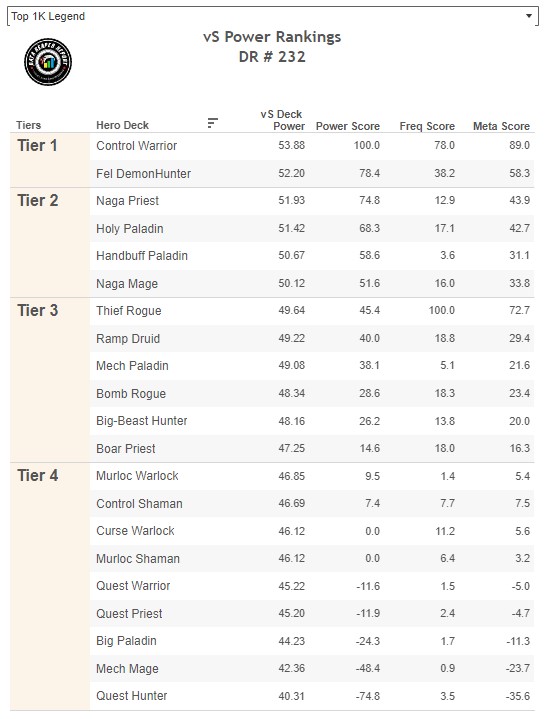This screenshot has height=719, width=550.
Task: Click Thief Rogue's 100.0 Freq Score value
Action: [x=441, y=310]
